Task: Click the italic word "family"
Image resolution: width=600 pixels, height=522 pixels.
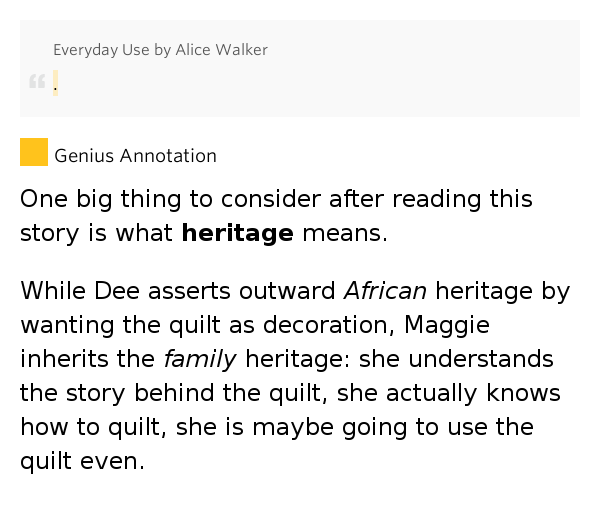Action: coord(200,359)
